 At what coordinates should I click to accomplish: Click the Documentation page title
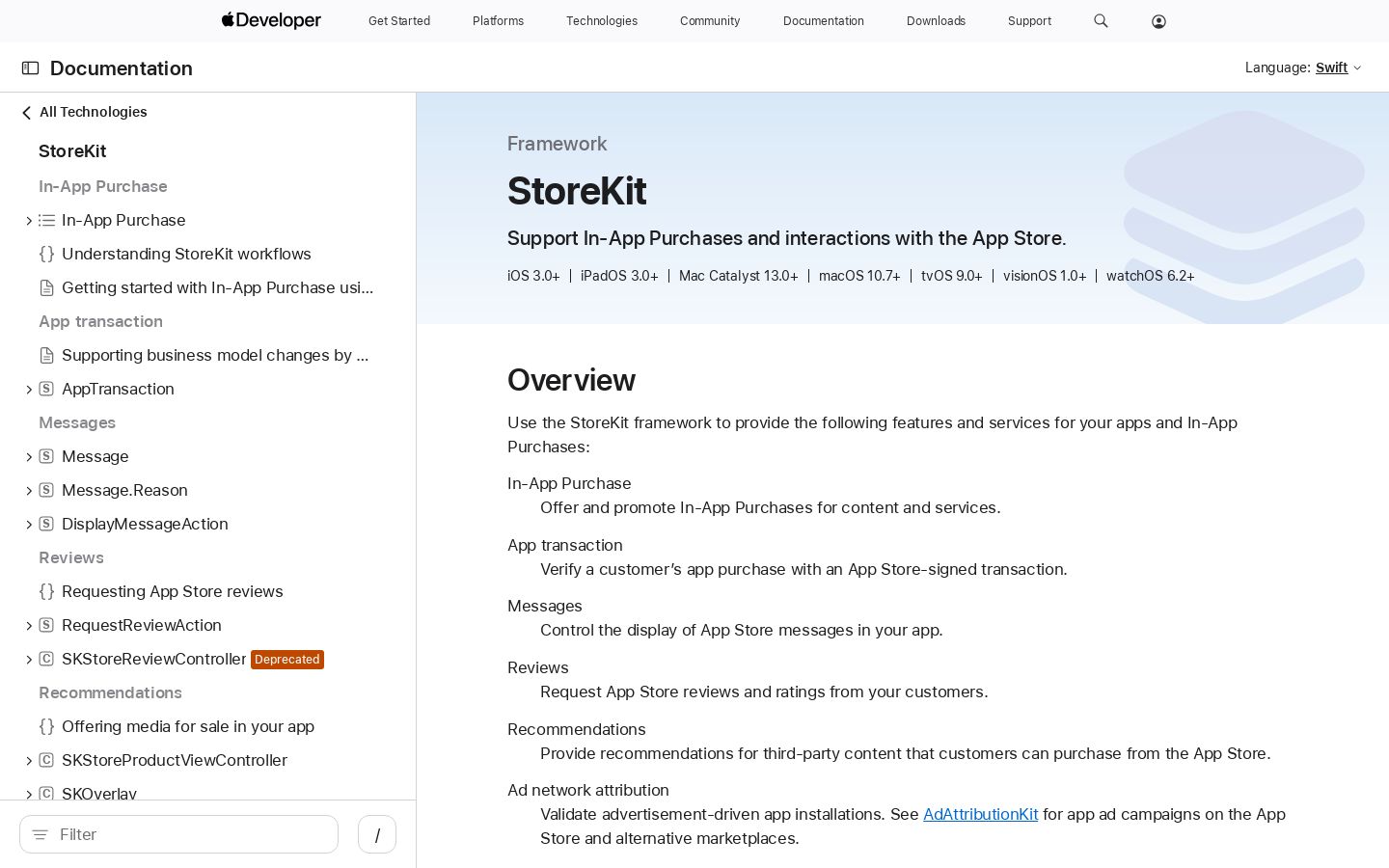(x=122, y=68)
